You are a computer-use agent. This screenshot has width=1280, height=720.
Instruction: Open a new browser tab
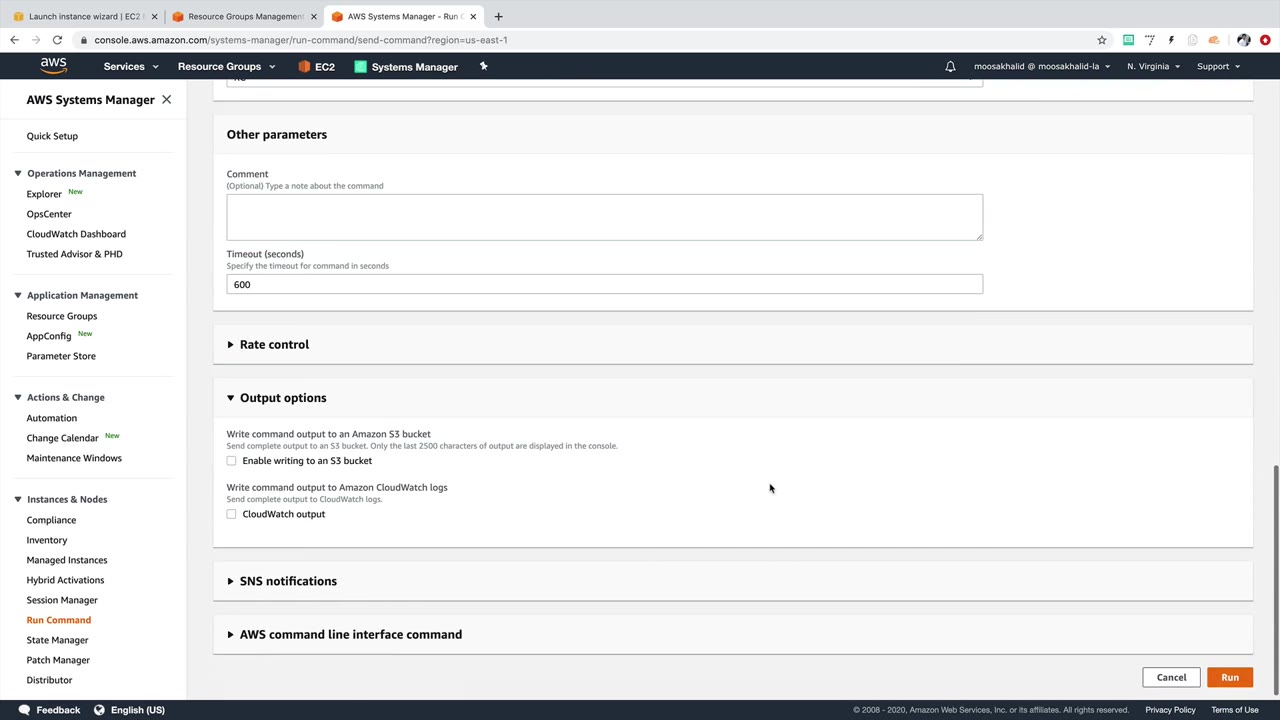pos(498,16)
